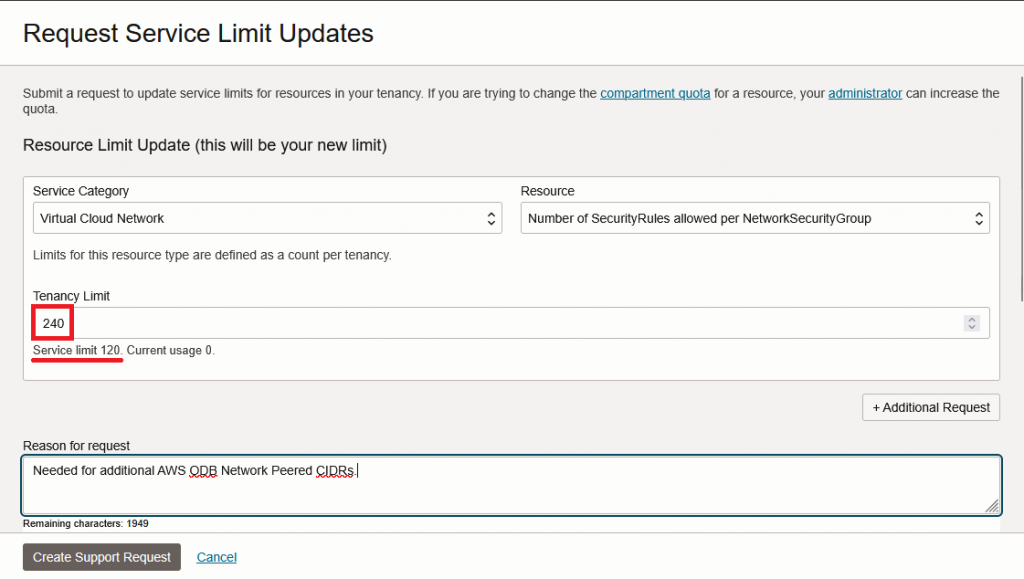The image size is (1024, 579).
Task: Click the textarea resize handle corner
Action: pos(991,506)
